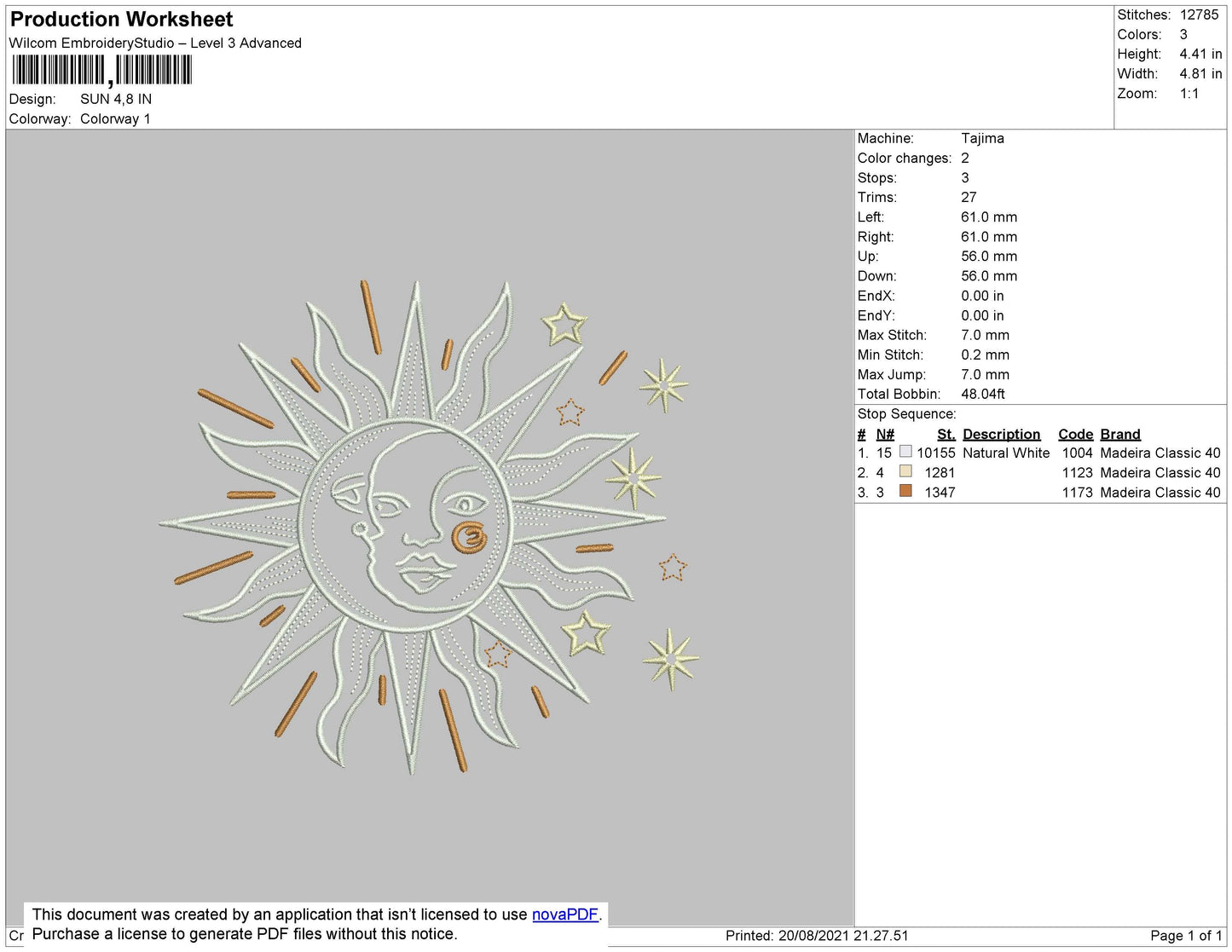Click the bottom right cream starburst

click(x=671, y=659)
